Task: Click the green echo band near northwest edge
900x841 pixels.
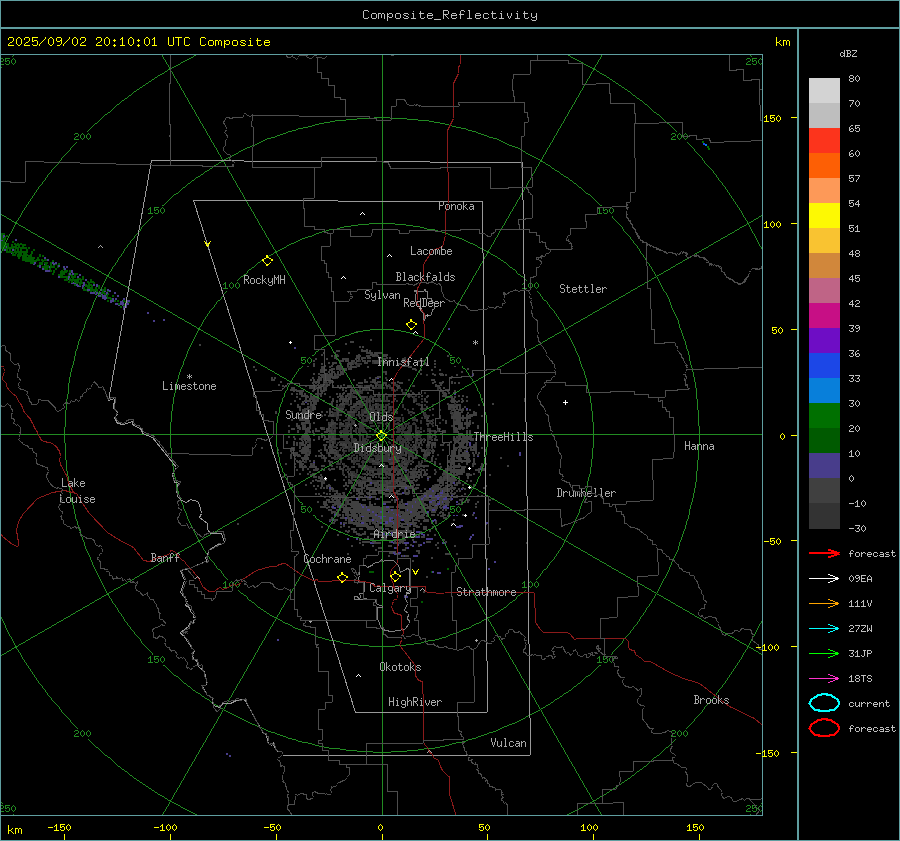Action: (63, 271)
